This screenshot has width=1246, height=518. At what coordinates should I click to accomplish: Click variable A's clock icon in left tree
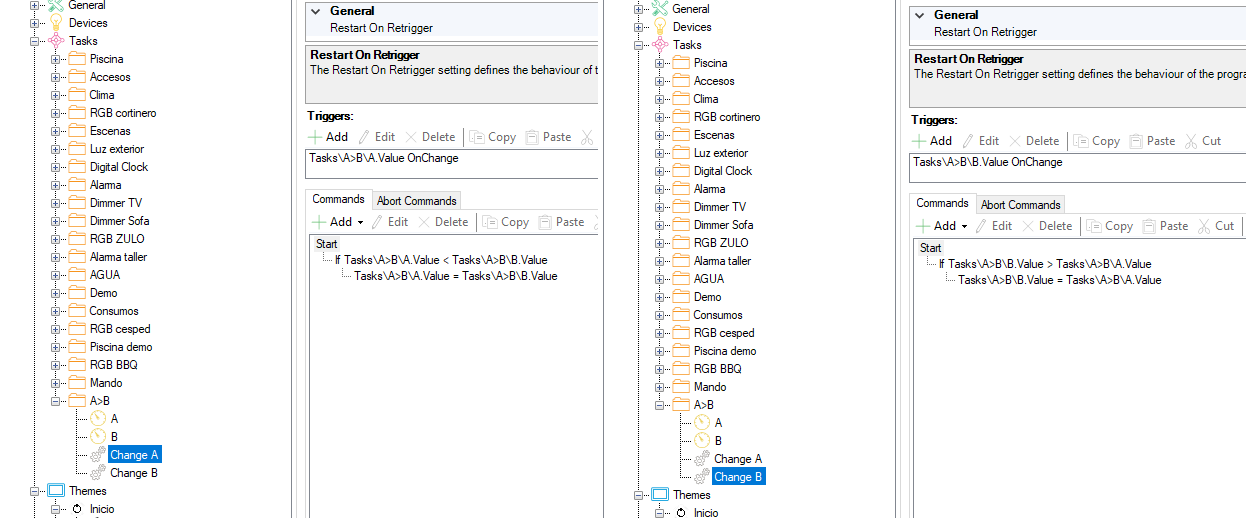click(x=97, y=419)
